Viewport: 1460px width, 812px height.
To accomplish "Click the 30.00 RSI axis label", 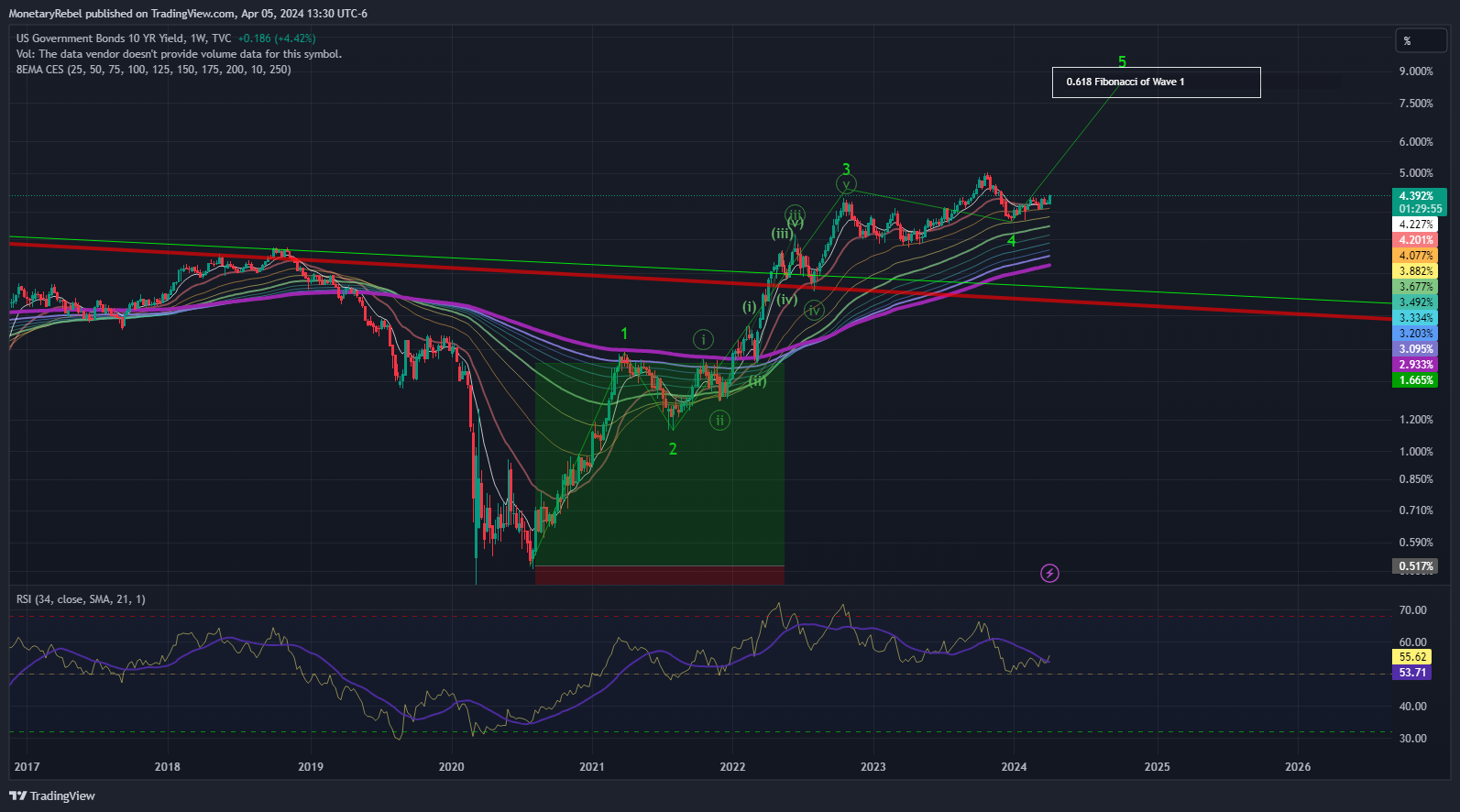I will point(1412,739).
